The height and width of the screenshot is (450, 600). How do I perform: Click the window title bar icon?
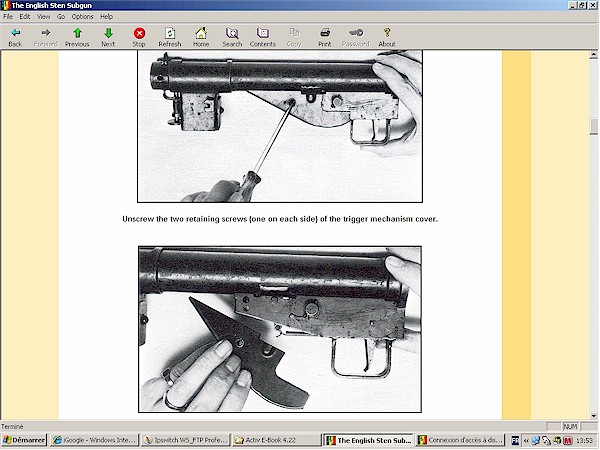click(x=6, y=5)
